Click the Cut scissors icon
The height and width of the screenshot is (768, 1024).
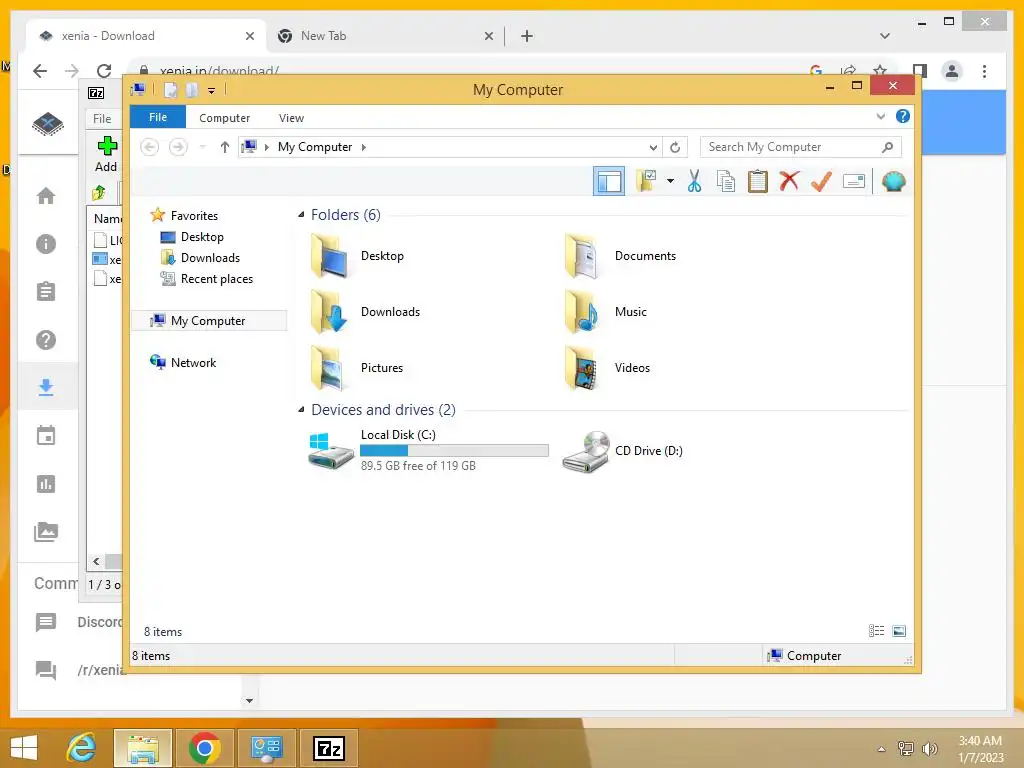click(x=694, y=181)
